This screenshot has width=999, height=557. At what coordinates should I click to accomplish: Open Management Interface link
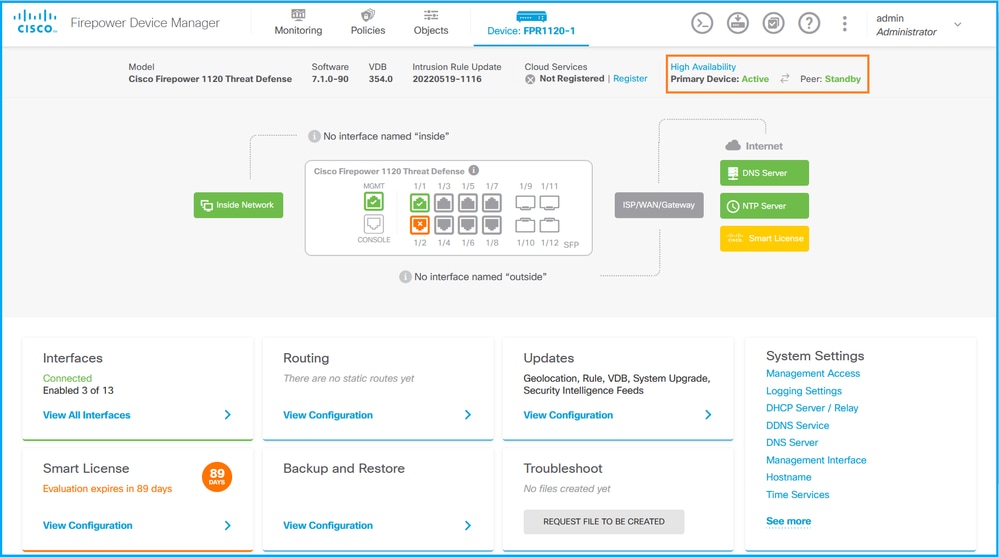click(816, 459)
